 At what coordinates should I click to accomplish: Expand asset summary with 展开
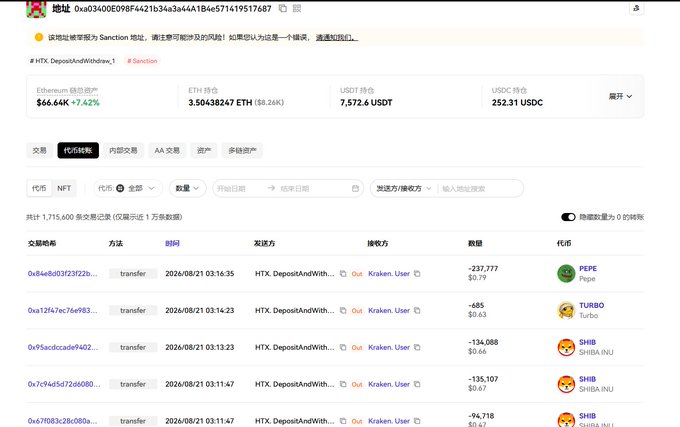pos(620,96)
